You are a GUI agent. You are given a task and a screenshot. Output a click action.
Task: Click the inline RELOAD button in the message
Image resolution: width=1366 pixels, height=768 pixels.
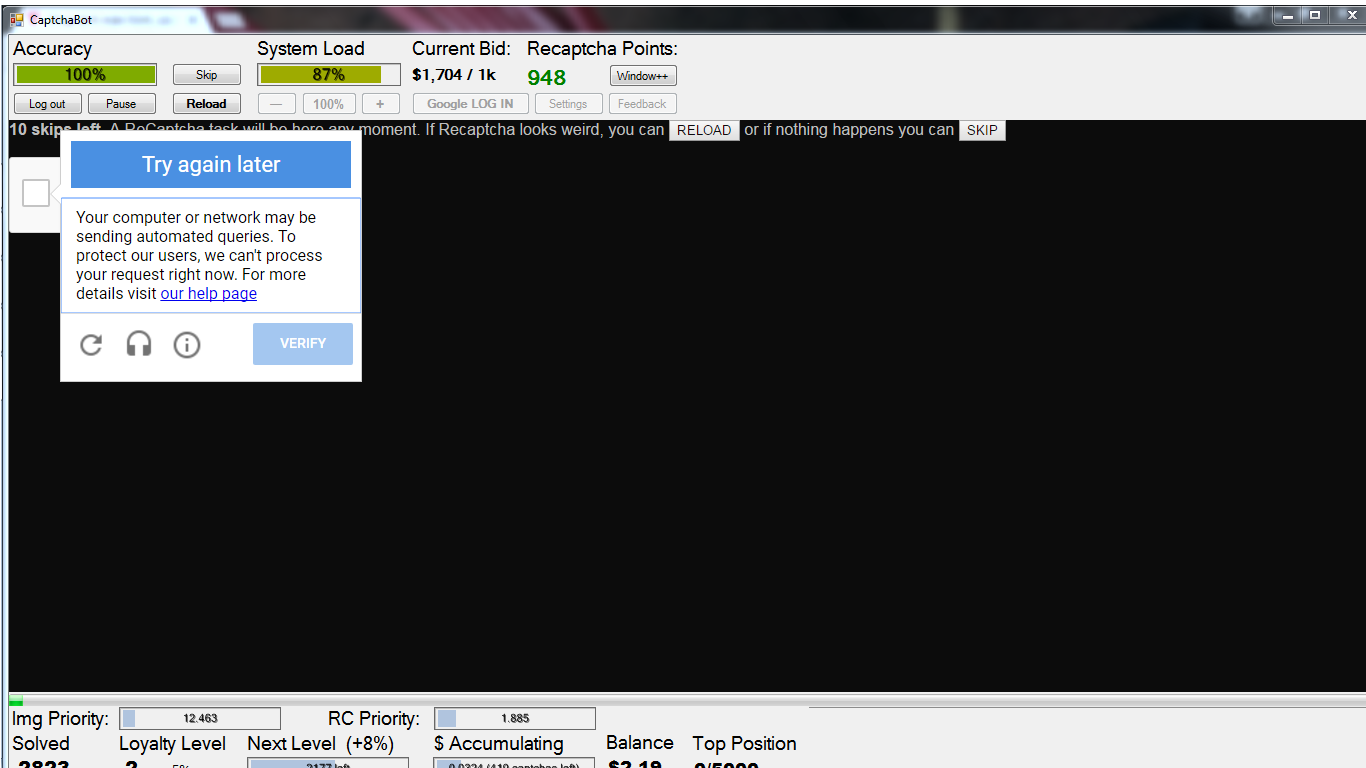[704, 131]
